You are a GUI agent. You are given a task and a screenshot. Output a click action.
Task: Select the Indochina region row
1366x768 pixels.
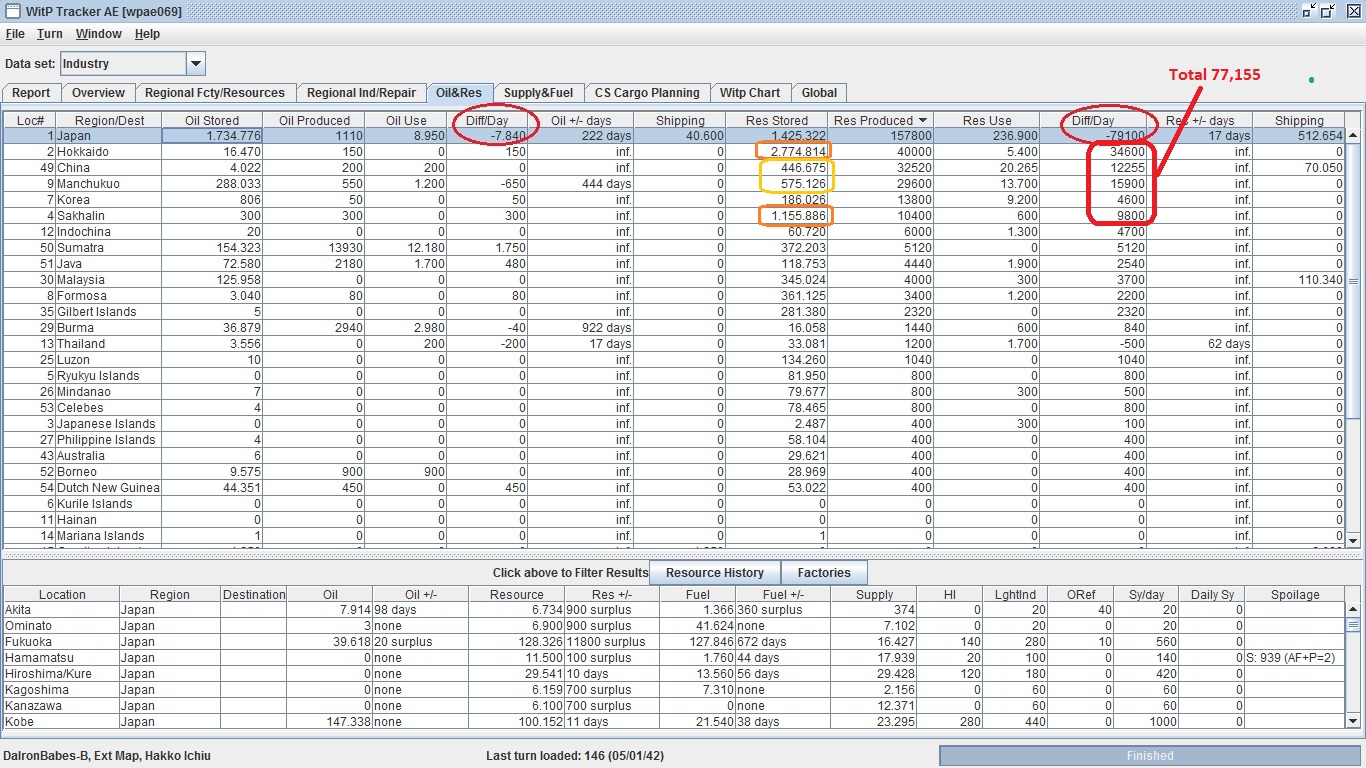click(x=674, y=232)
